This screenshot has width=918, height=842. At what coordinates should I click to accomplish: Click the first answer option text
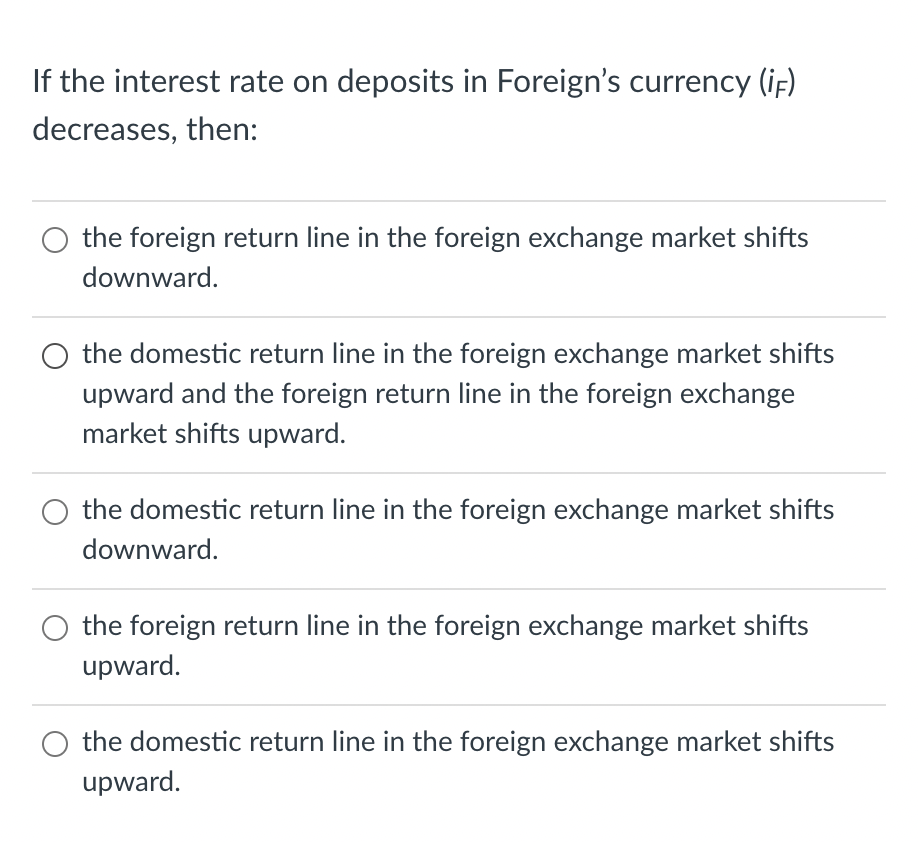[445, 238]
